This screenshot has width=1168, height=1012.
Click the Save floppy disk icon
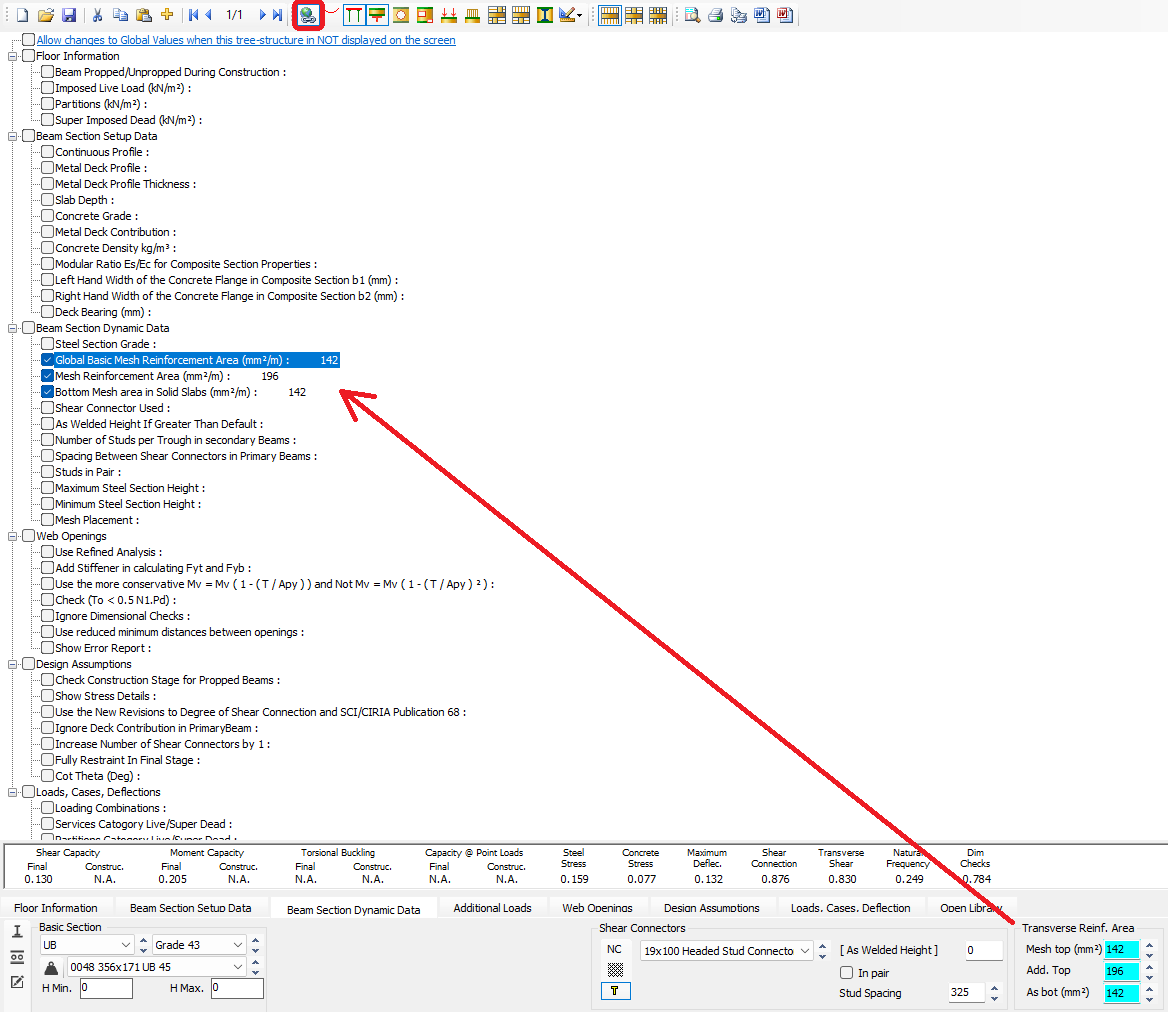(x=69, y=15)
